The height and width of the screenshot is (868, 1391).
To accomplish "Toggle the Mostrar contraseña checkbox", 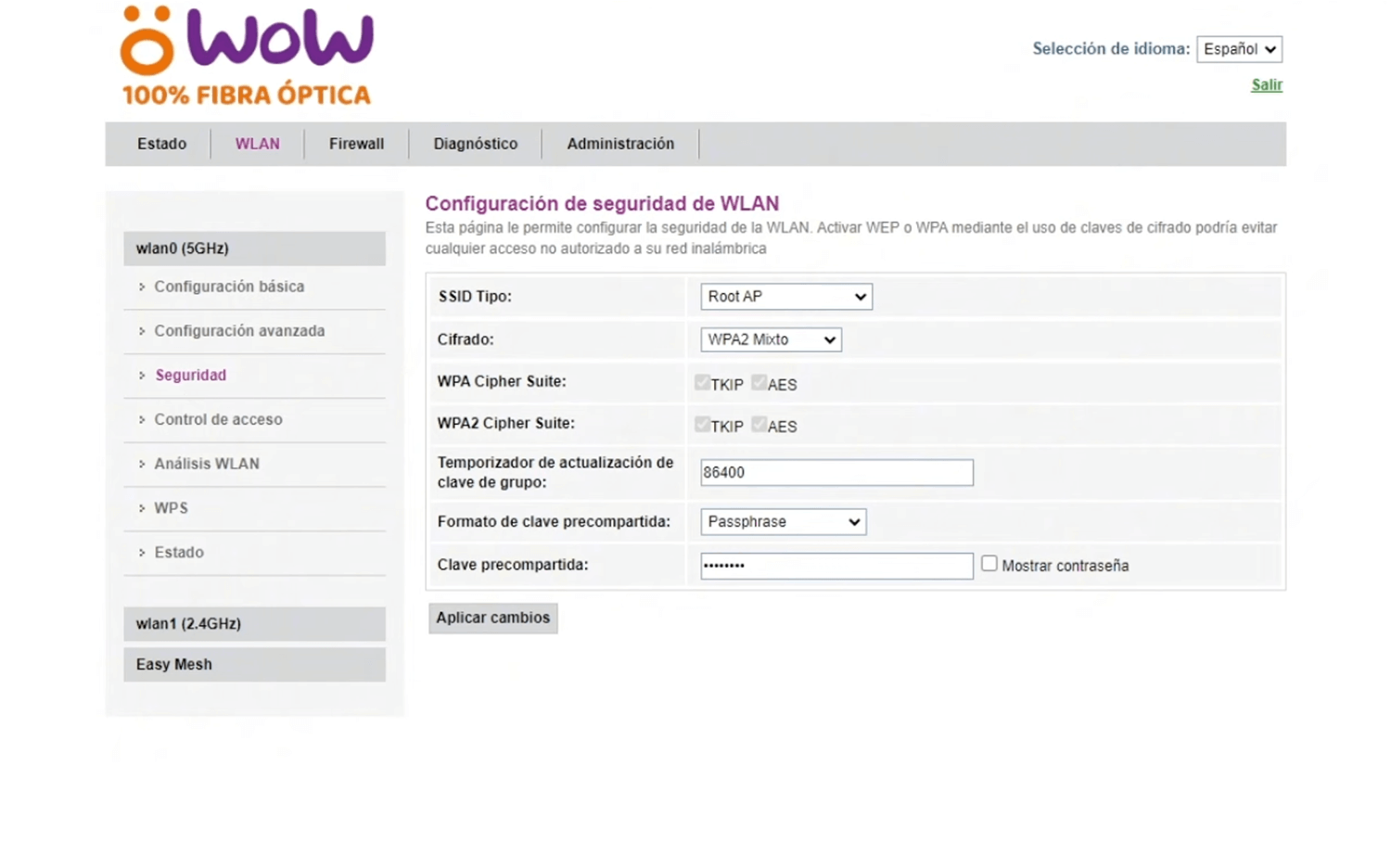I will pyautogui.click(x=989, y=564).
